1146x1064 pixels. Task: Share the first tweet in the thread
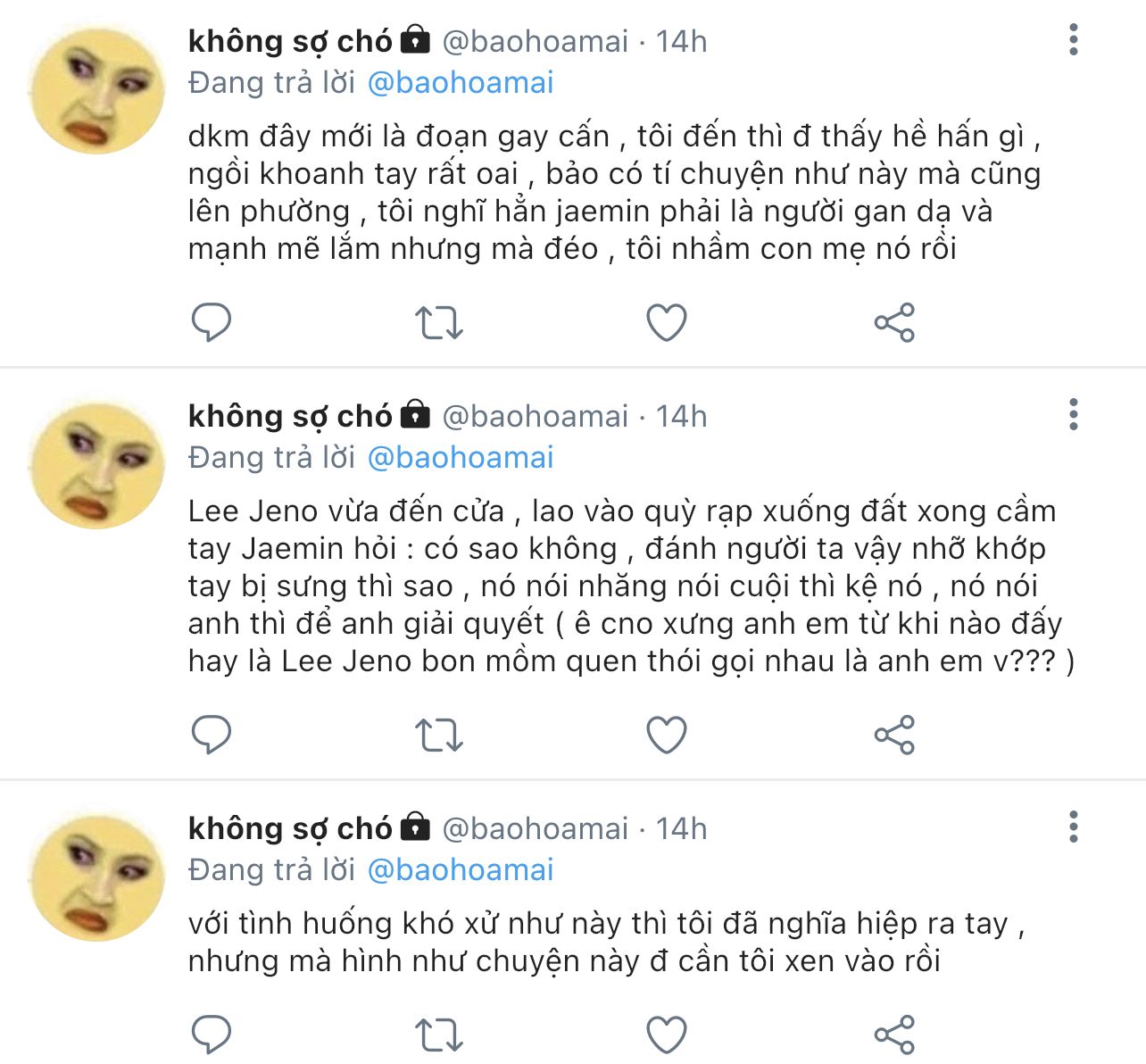894,322
